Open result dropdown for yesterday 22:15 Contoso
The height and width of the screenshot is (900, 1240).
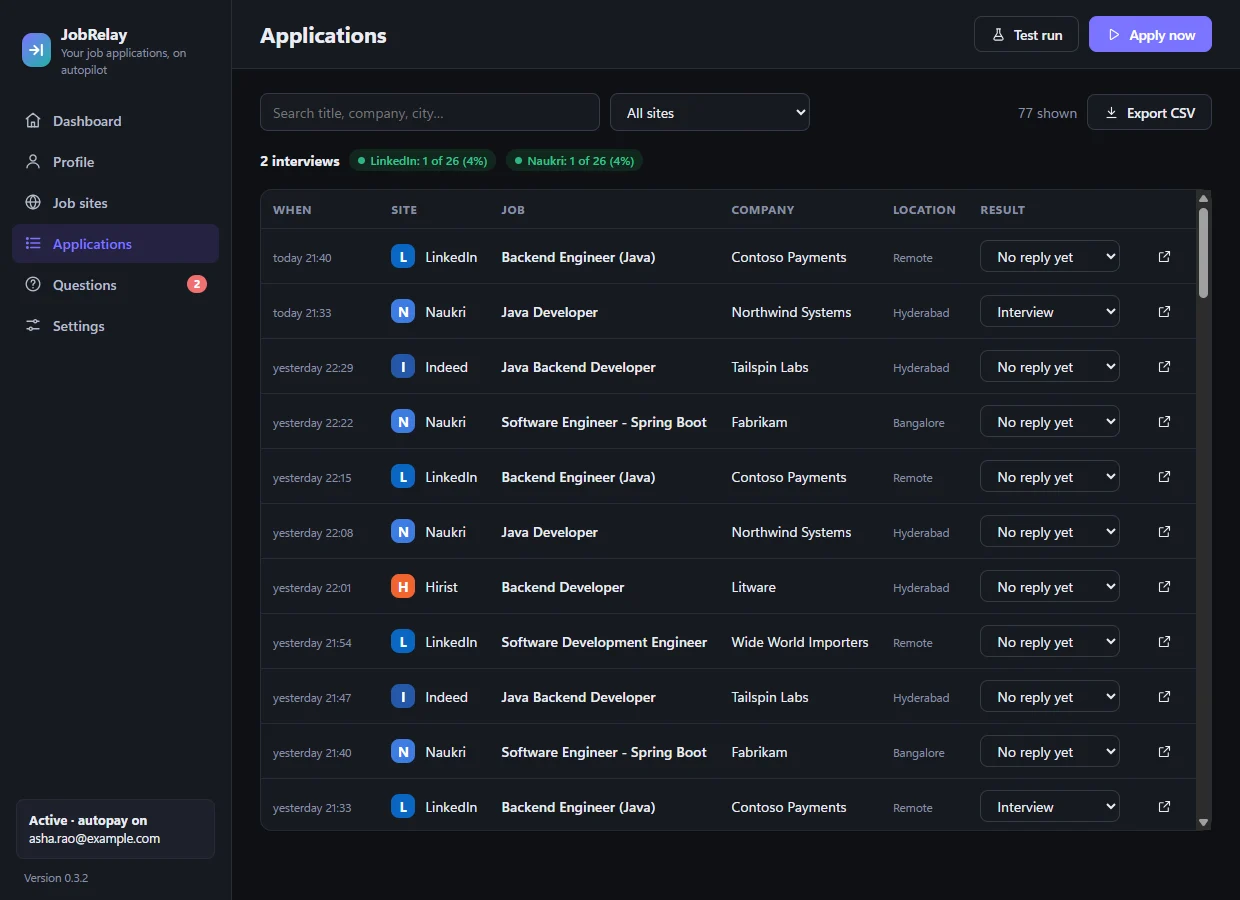pos(1049,477)
